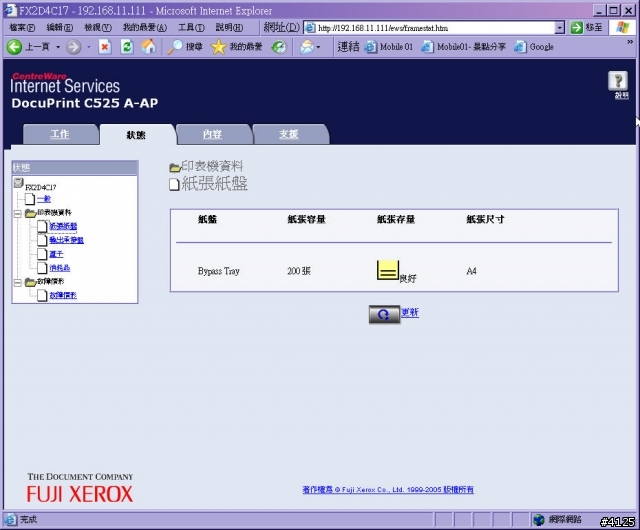The image size is (640, 530).
Task: Click the page icon beside 消耗品 link
Action: (42, 268)
